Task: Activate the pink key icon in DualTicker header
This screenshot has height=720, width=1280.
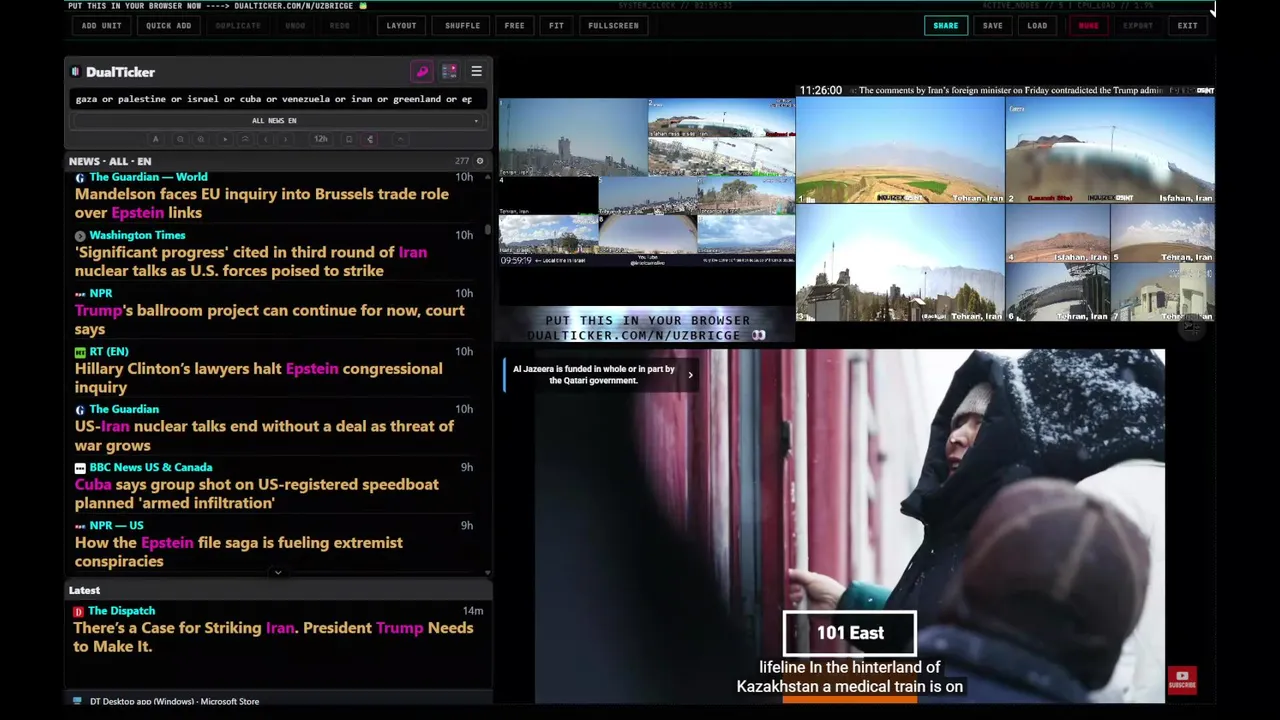Action: (422, 72)
